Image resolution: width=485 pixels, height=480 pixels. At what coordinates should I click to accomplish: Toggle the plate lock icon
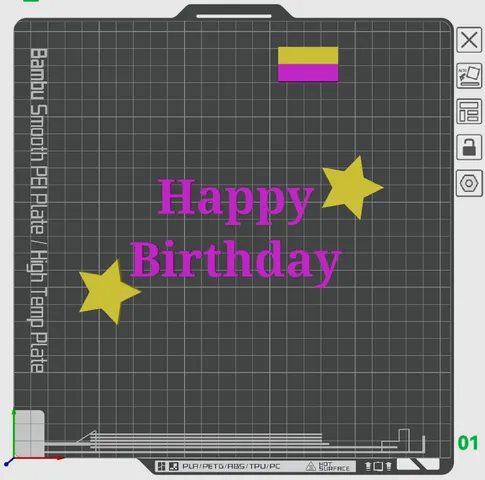[x=469, y=147]
